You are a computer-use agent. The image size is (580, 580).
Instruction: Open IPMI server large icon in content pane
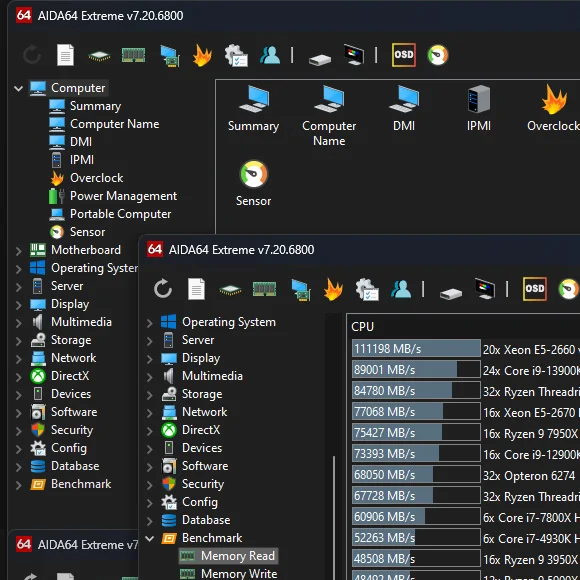click(x=479, y=108)
